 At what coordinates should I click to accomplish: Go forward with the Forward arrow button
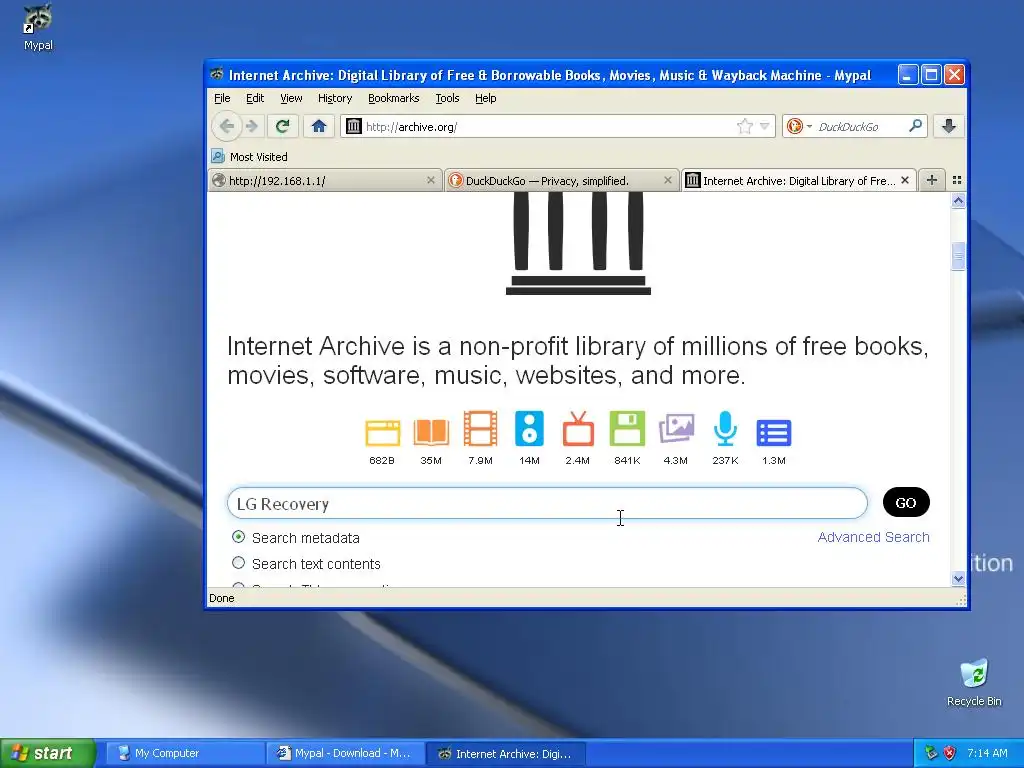[251, 126]
